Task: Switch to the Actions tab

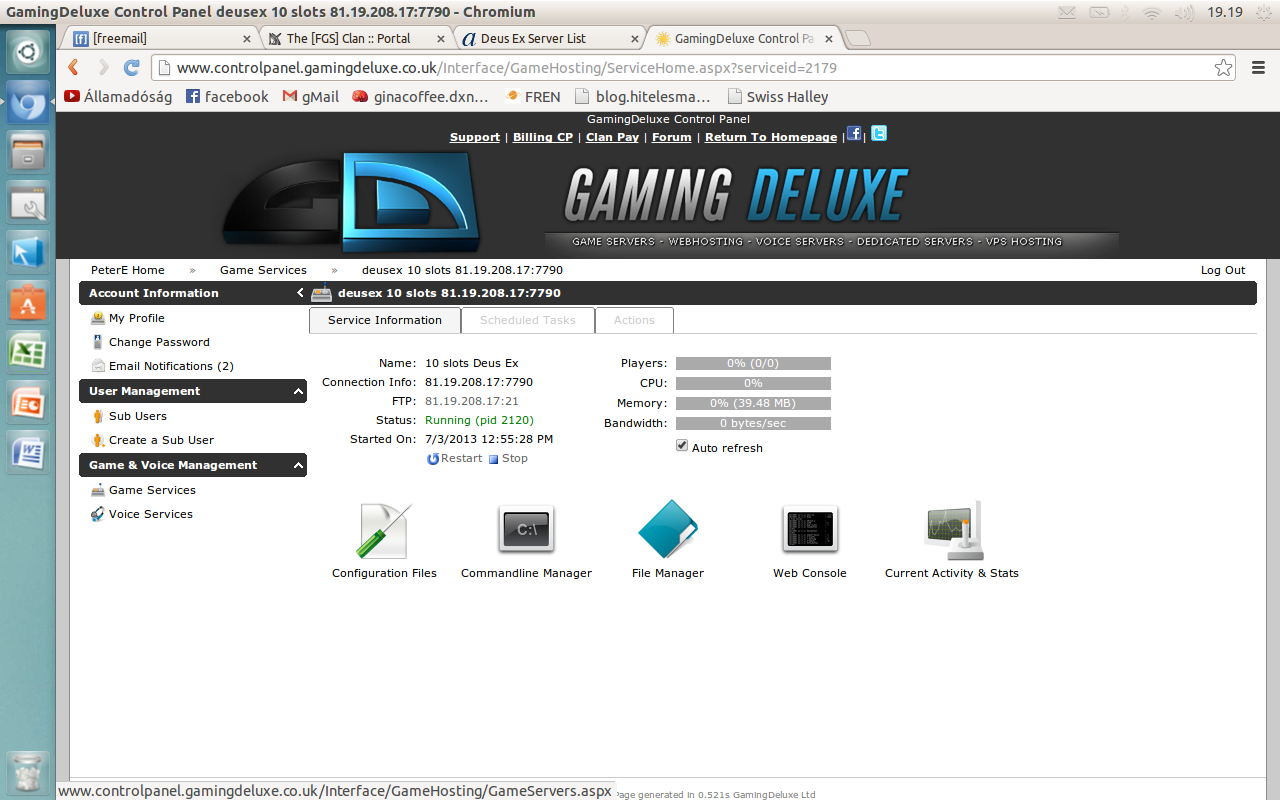Action: (x=634, y=320)
